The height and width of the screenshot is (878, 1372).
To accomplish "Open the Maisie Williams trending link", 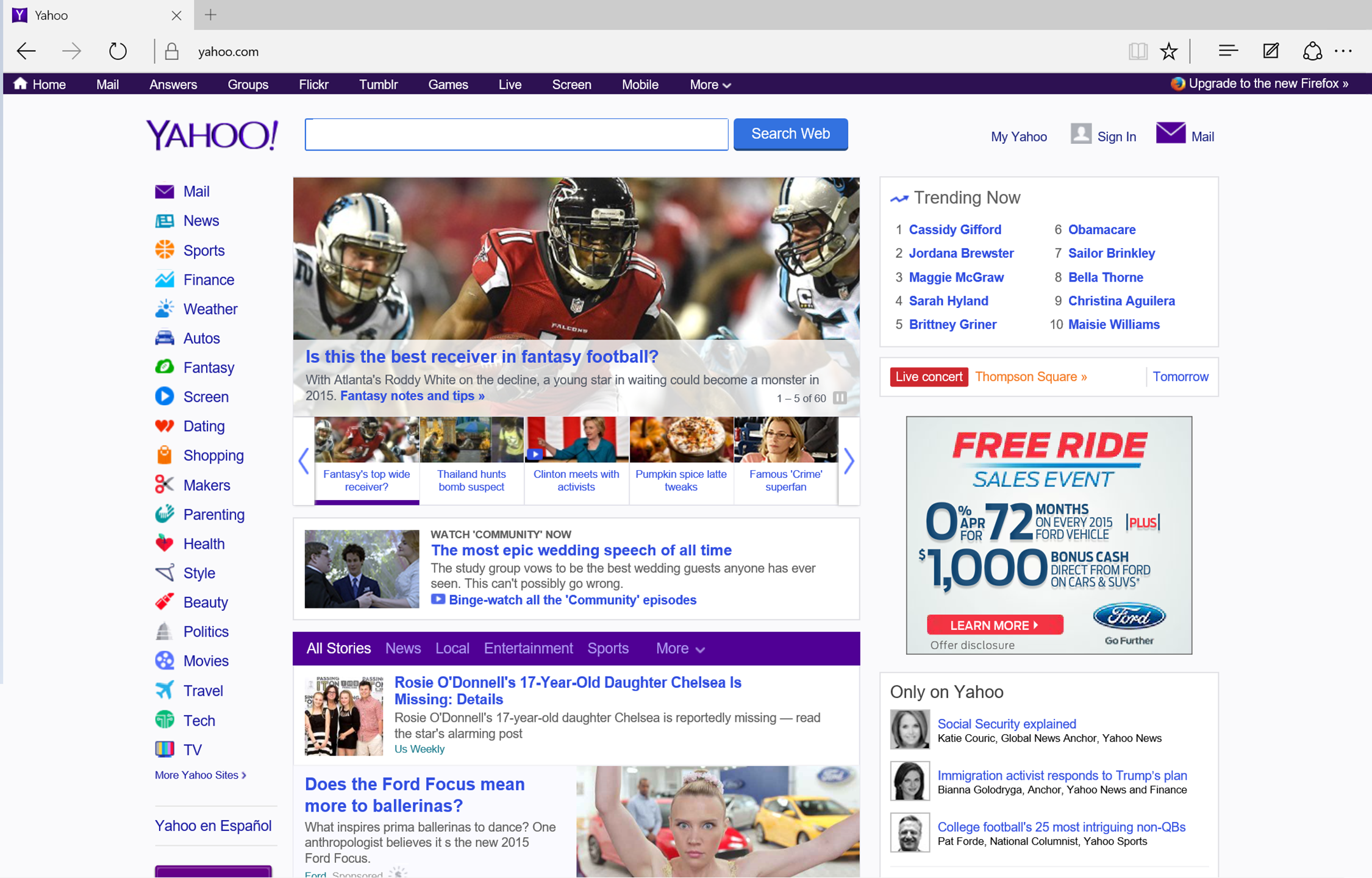I will (x=1113, y=324).
